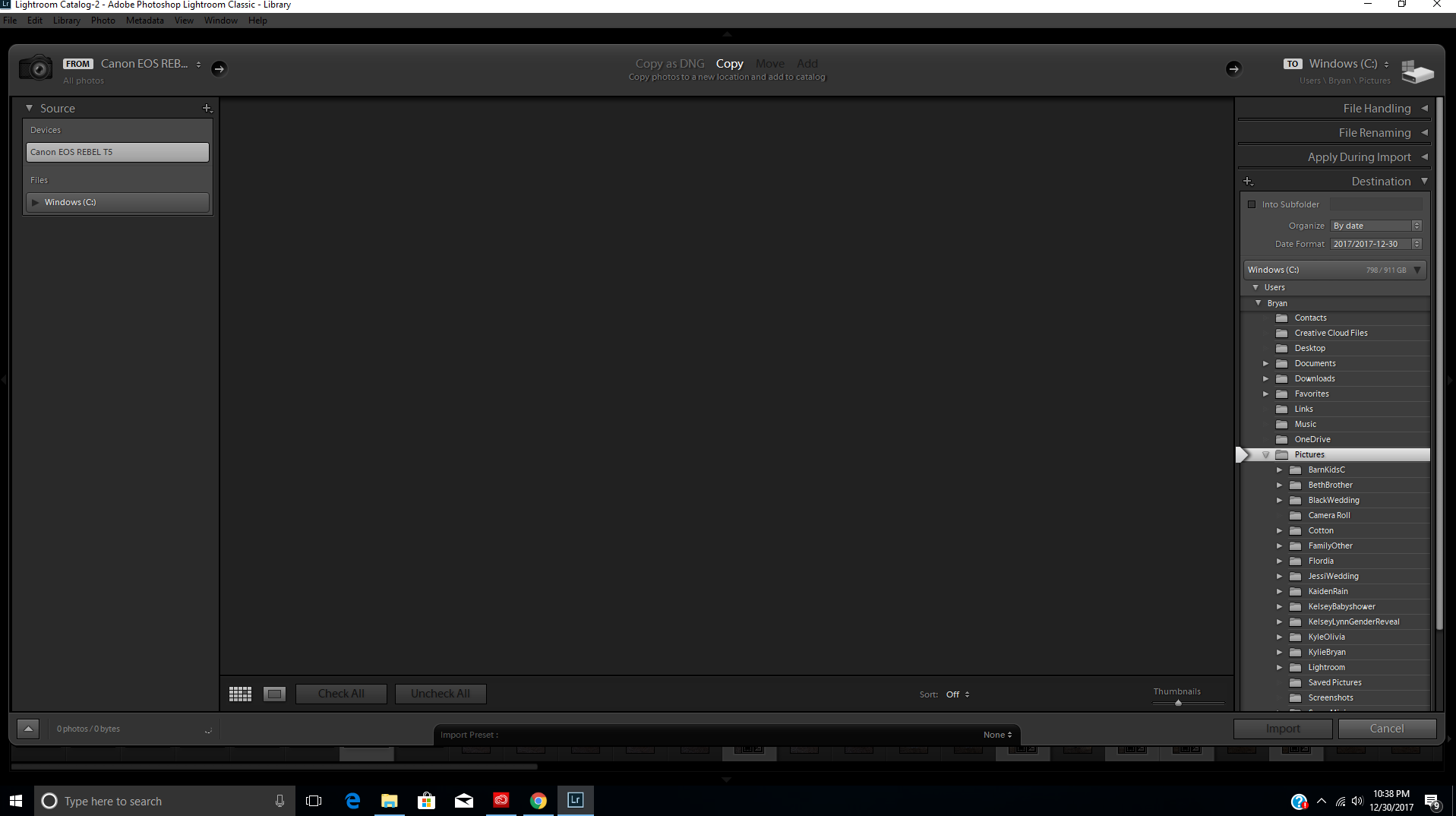Open the Edit menu
The image size is (1456, 816).
[x=35, y=21]
